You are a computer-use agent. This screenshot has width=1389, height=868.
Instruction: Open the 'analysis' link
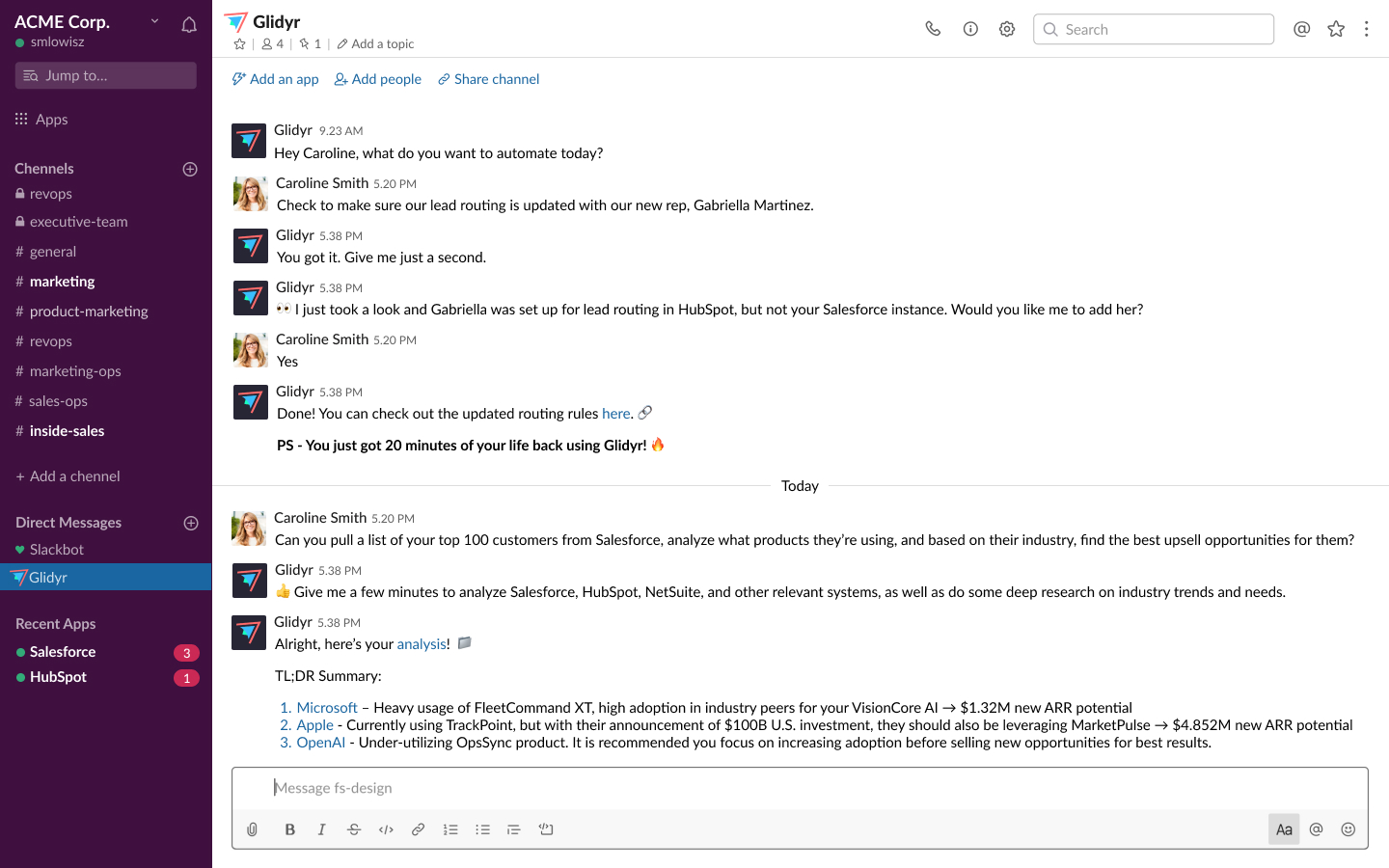[x=422, y=644]
